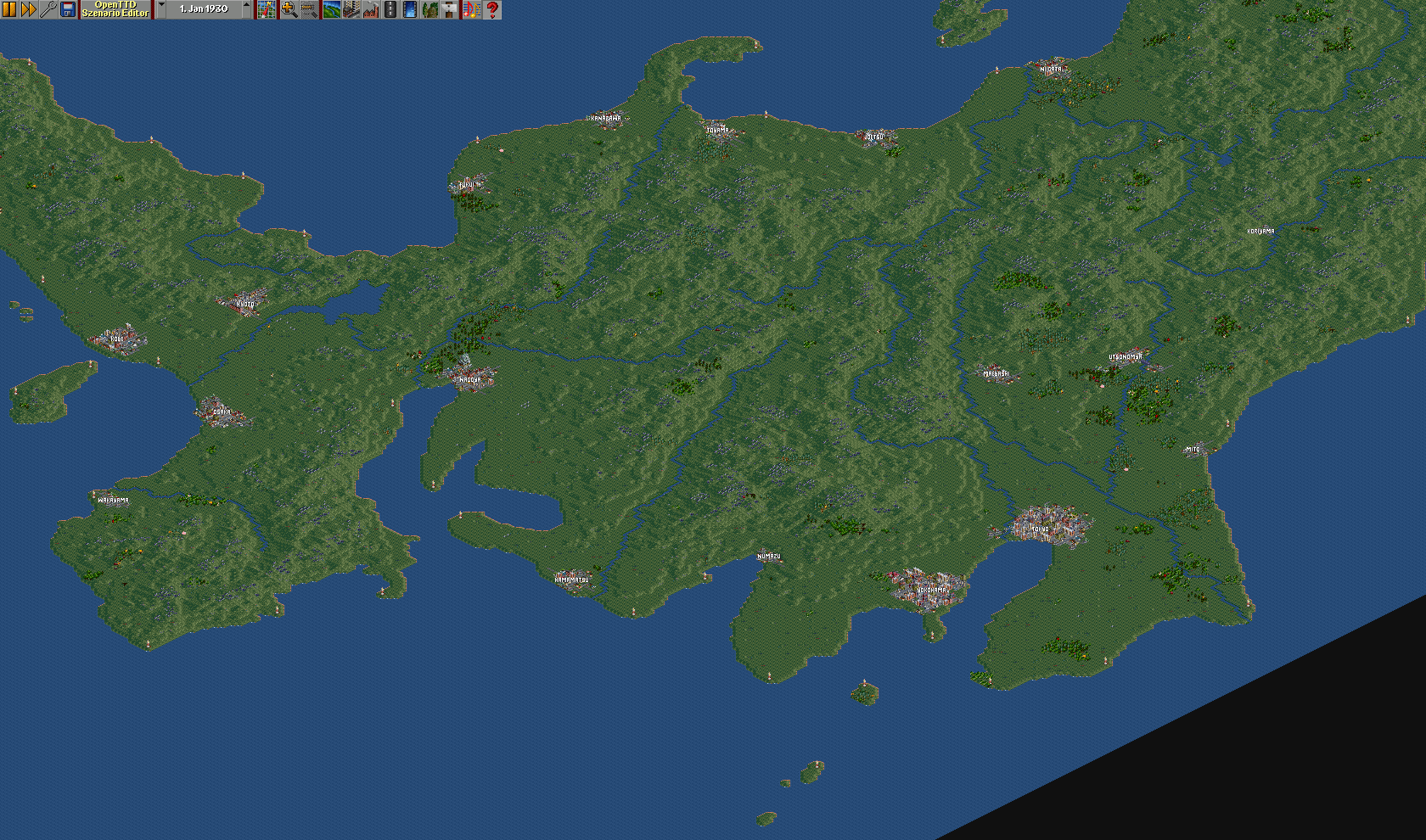
Task: Open the minimap display menu
Action: [267, 9]
